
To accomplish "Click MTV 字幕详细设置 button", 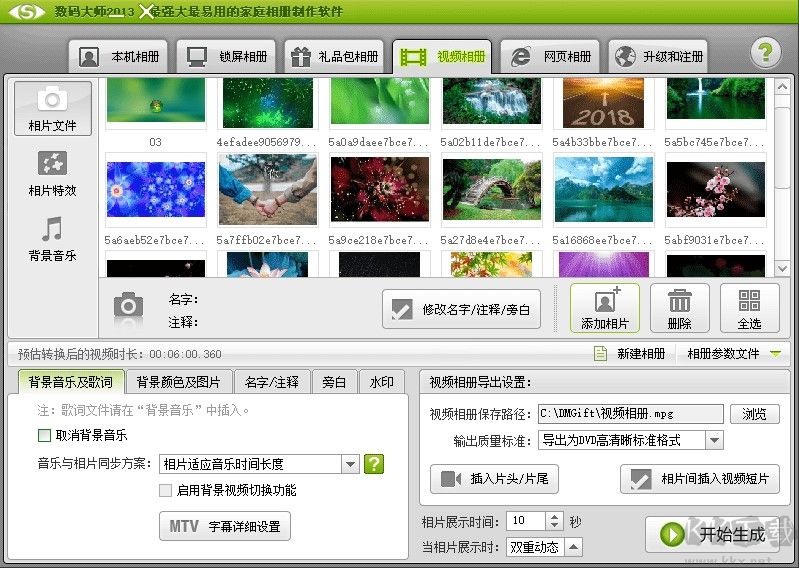I will click(225, 526).
